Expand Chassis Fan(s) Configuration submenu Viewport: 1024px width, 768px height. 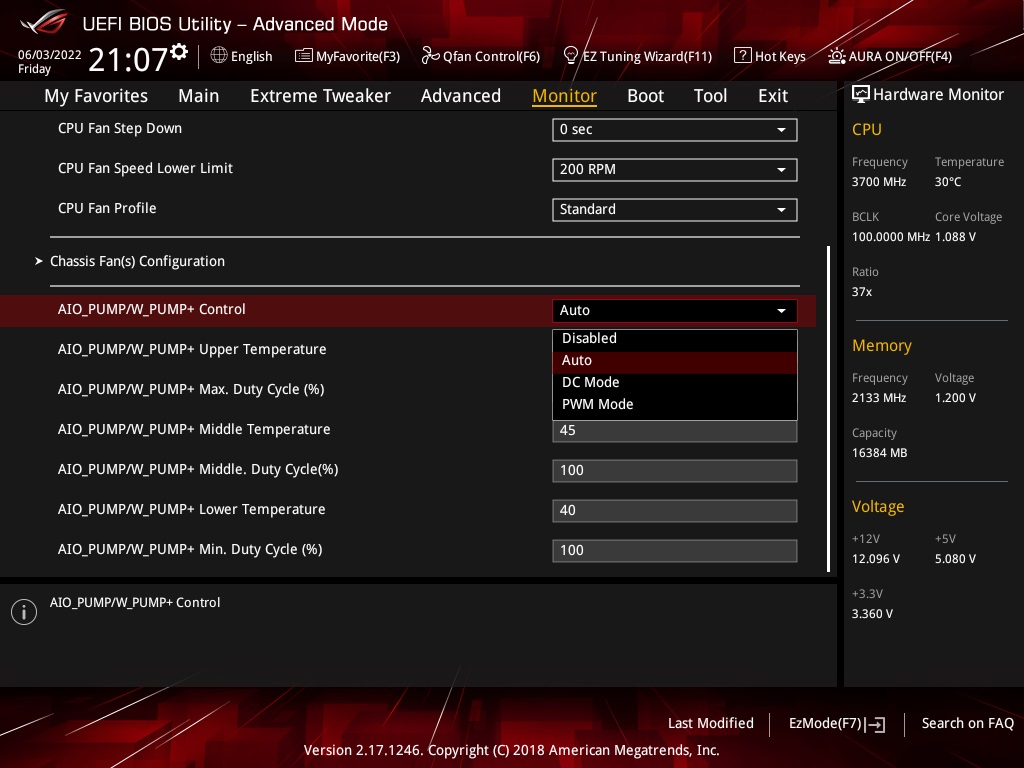[137, 261]
